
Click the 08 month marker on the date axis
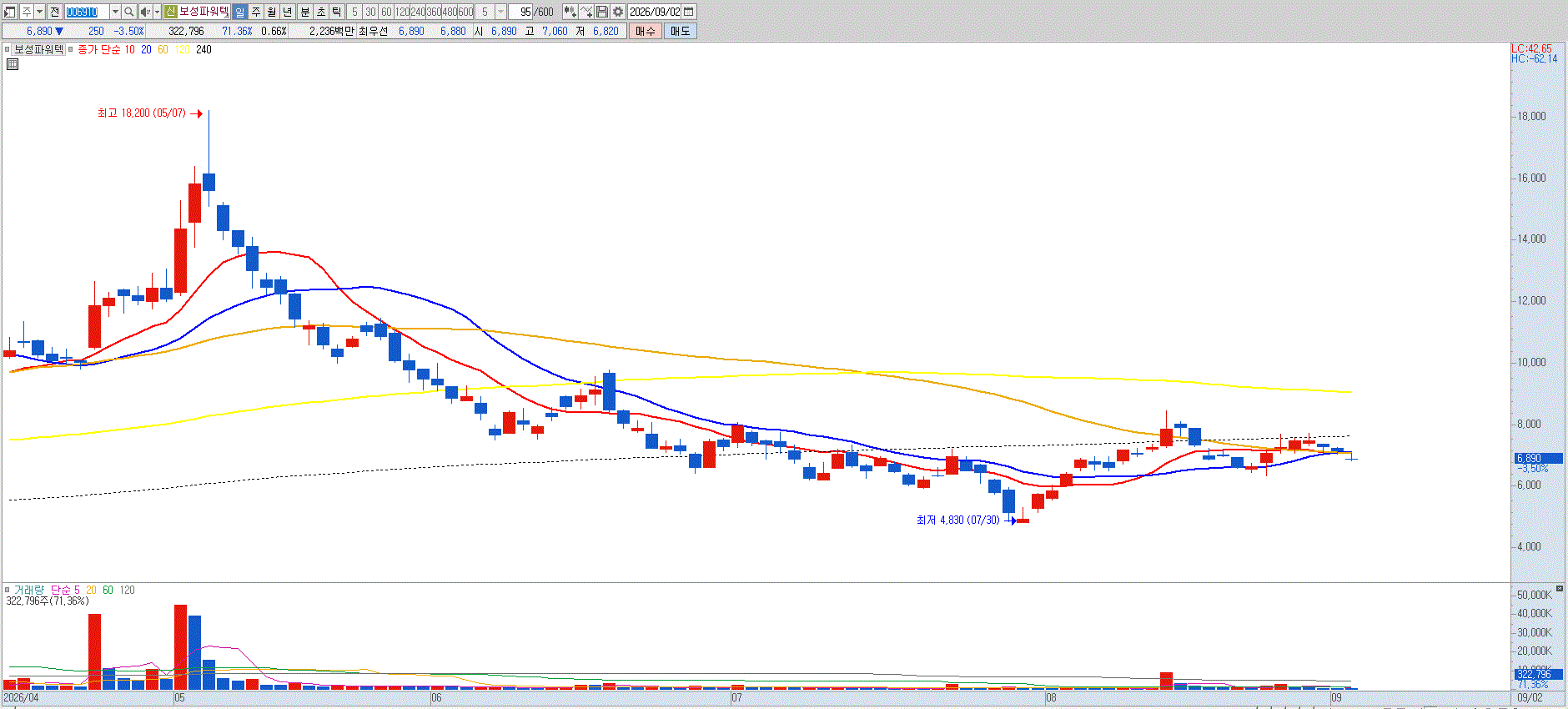pyautogui.click(x=1051, y=697)
